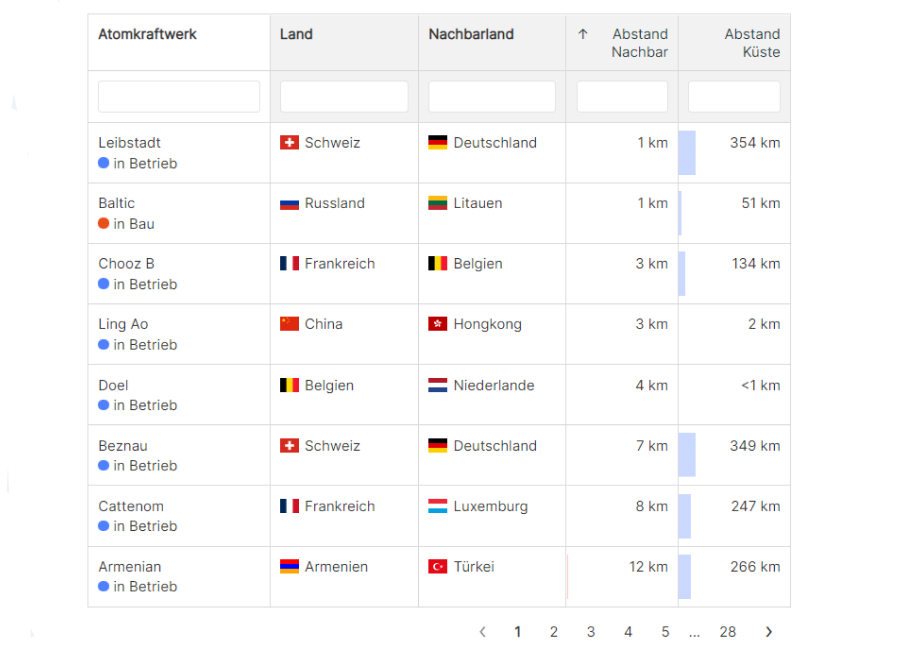Select the Cattenom power plant row
The width and height of the screenshot is (900, 650).
tap(439, 516)
